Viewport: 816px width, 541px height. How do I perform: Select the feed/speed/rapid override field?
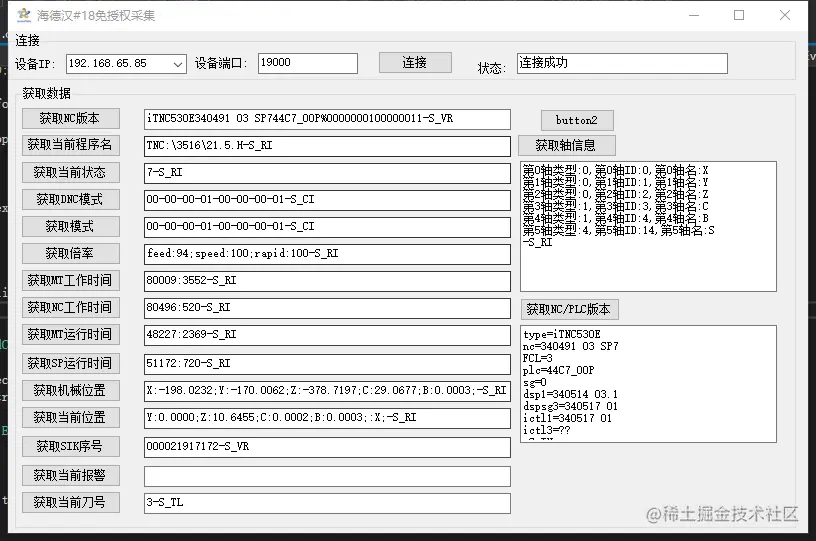click(327, 254)
